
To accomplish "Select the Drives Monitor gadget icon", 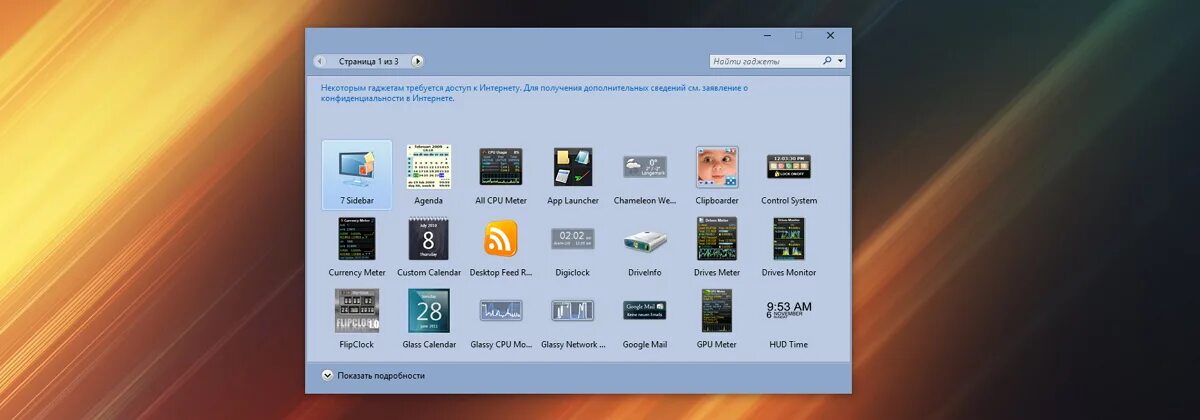I will click(x=789, y=238).
